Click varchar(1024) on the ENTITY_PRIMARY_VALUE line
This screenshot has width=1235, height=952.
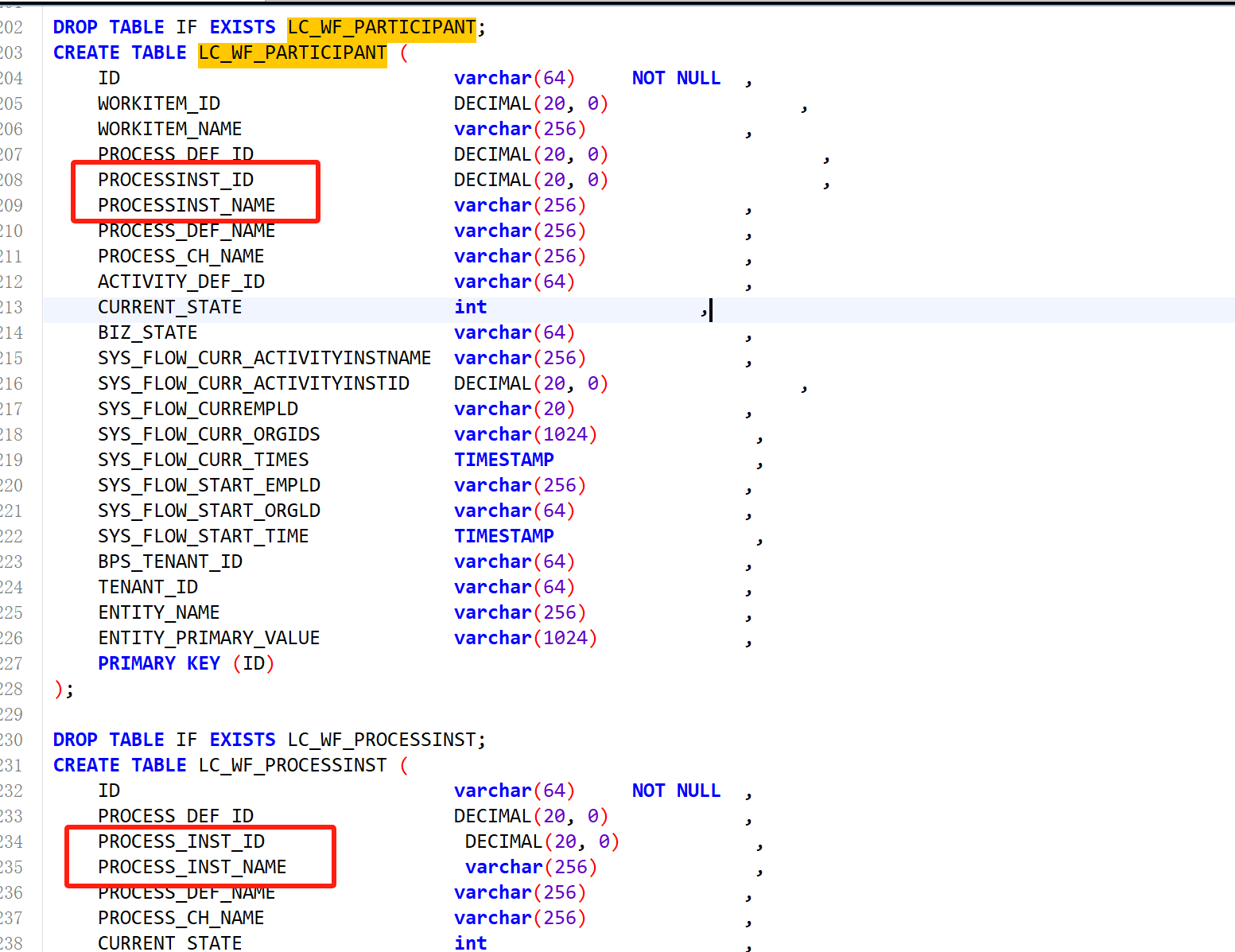click(x=525, y=639)
